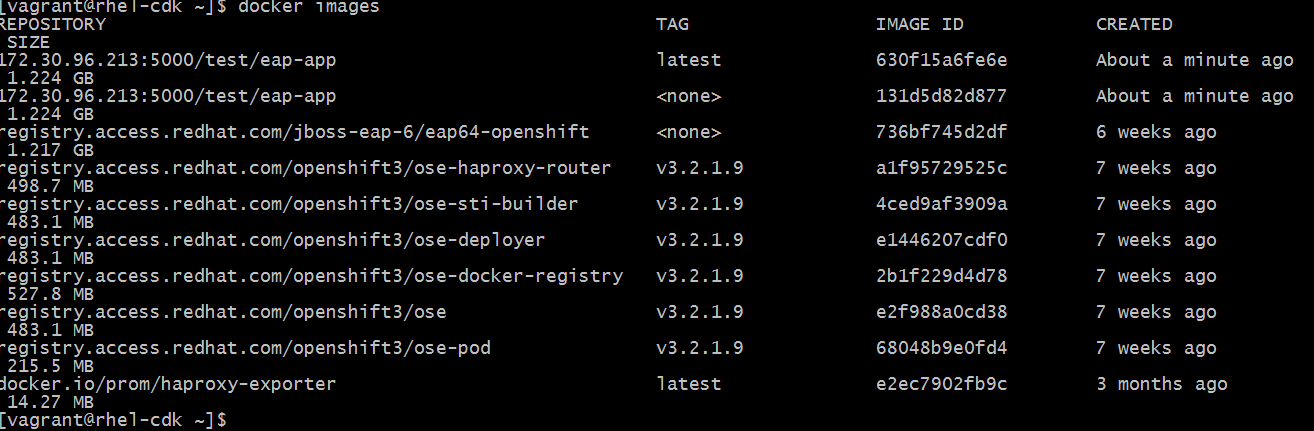Screen dimensions: 1314x431
Task: Click the image ID e2ec7902fb9c
Action: [941, 384]
